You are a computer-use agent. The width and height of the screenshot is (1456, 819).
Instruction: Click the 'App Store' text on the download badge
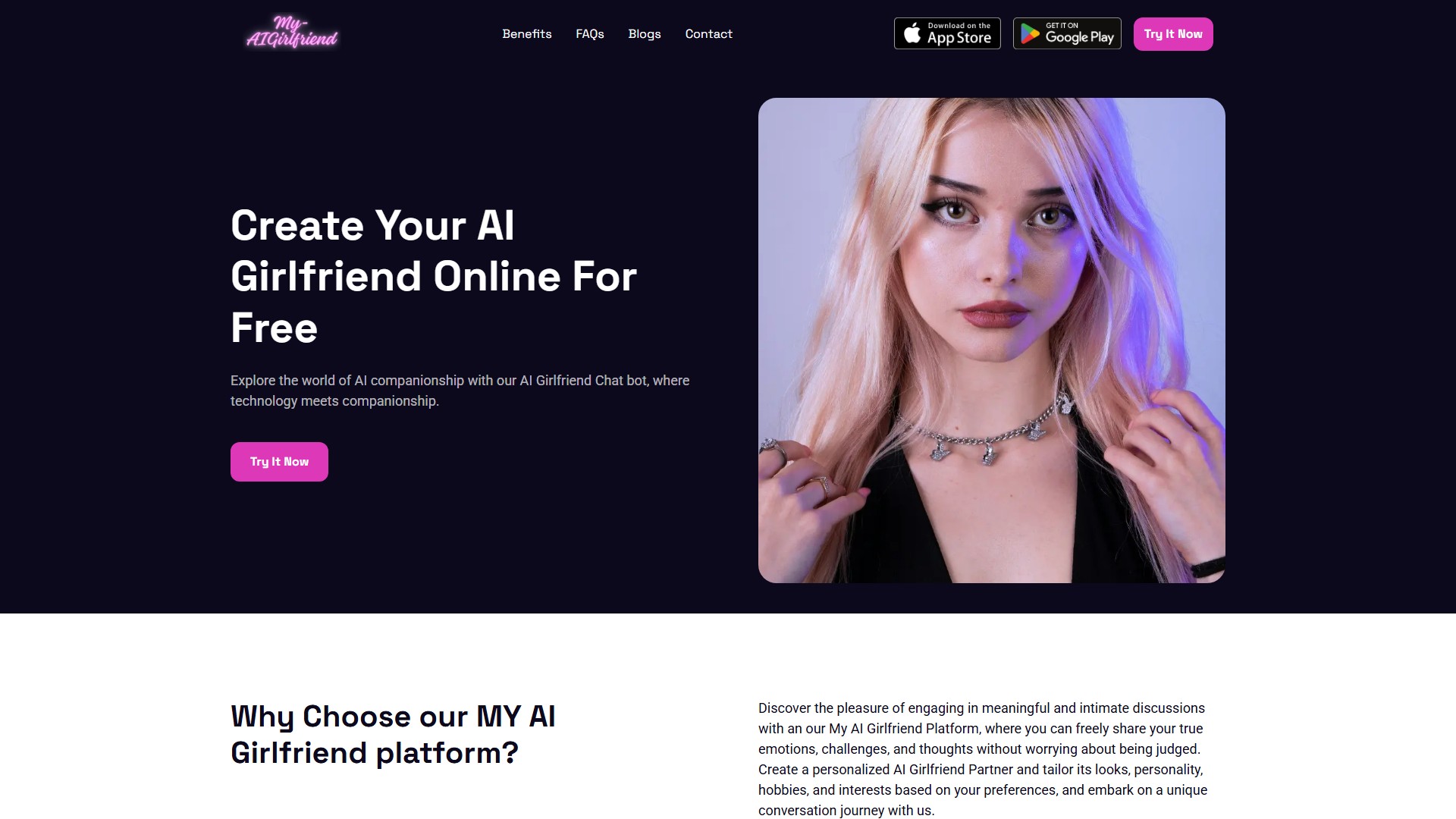959,38
